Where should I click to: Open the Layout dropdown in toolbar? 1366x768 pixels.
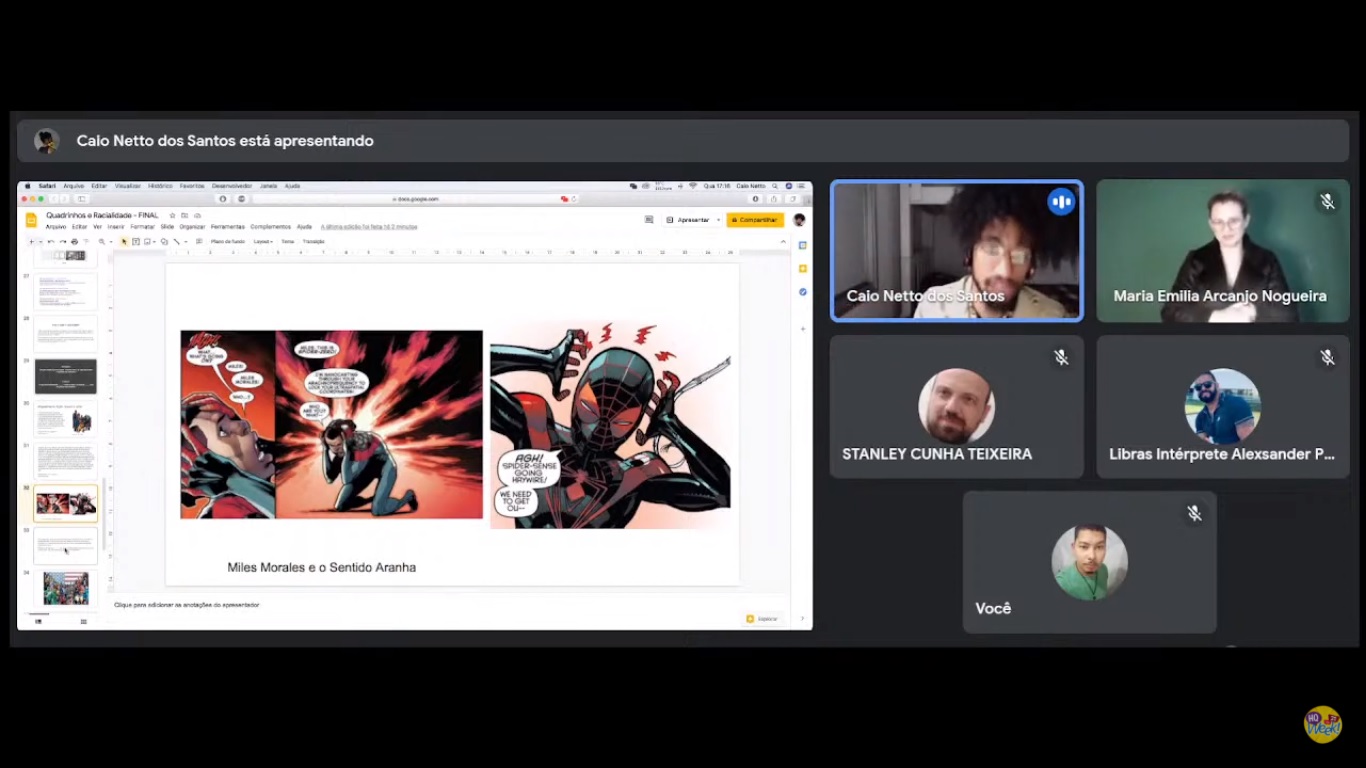point(263,241)
